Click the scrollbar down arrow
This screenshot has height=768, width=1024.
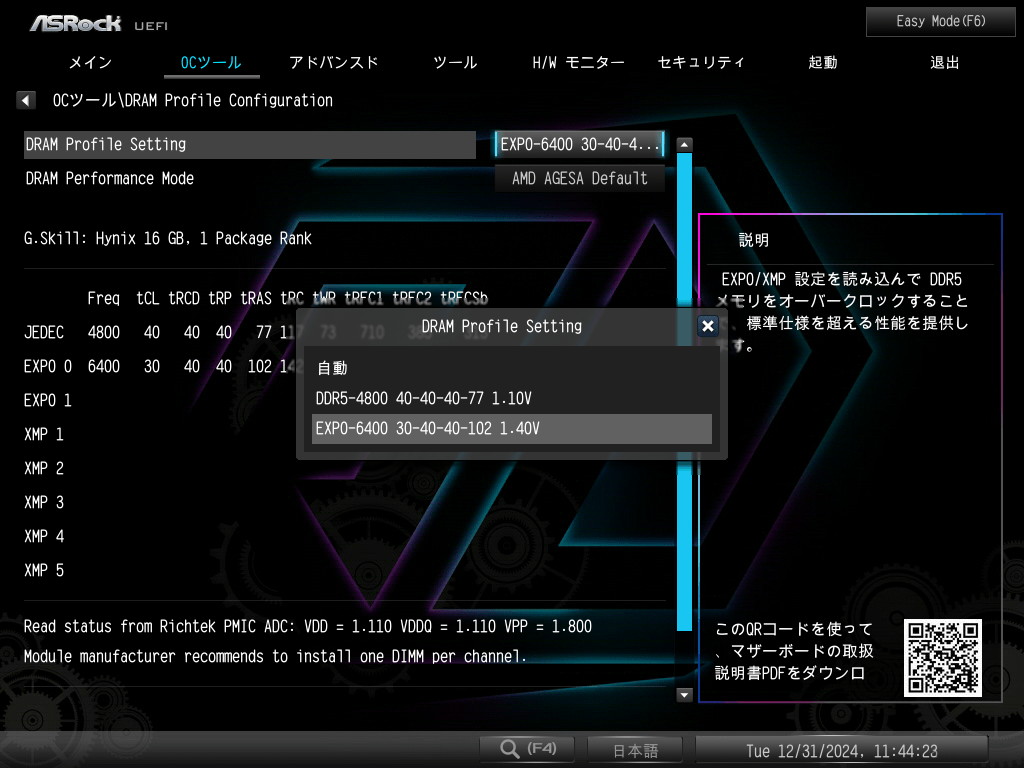(684, 695)
